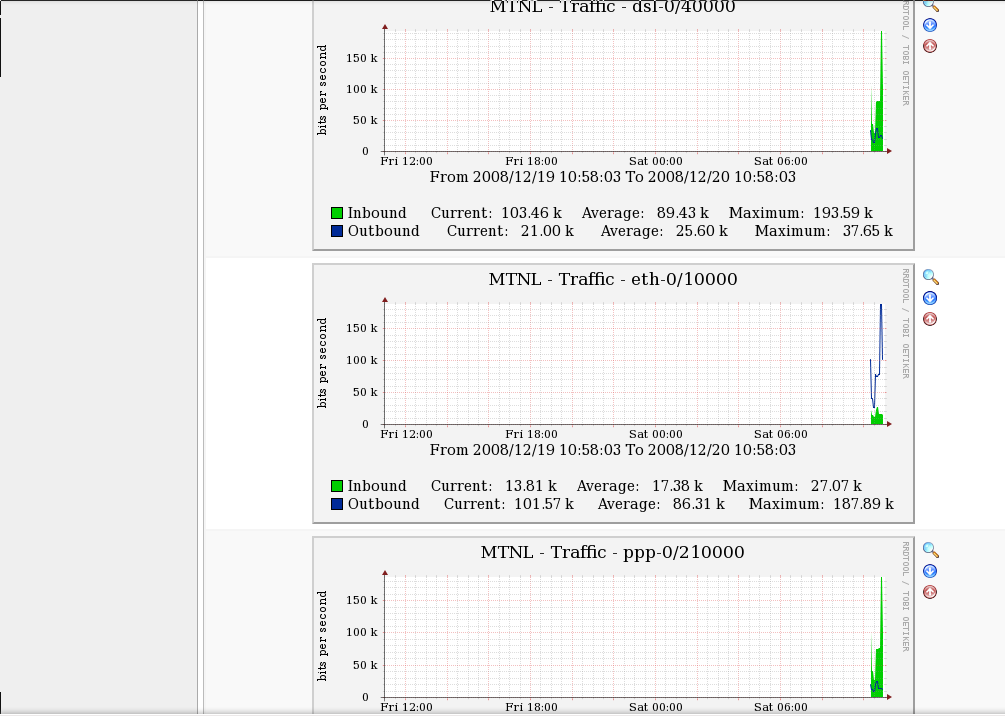Image resolution: width=1005 pixels, height=716 pixels.
Task: Zoom the eth-0/10000 graph with magnifier icon
Action: click(931, 277)
